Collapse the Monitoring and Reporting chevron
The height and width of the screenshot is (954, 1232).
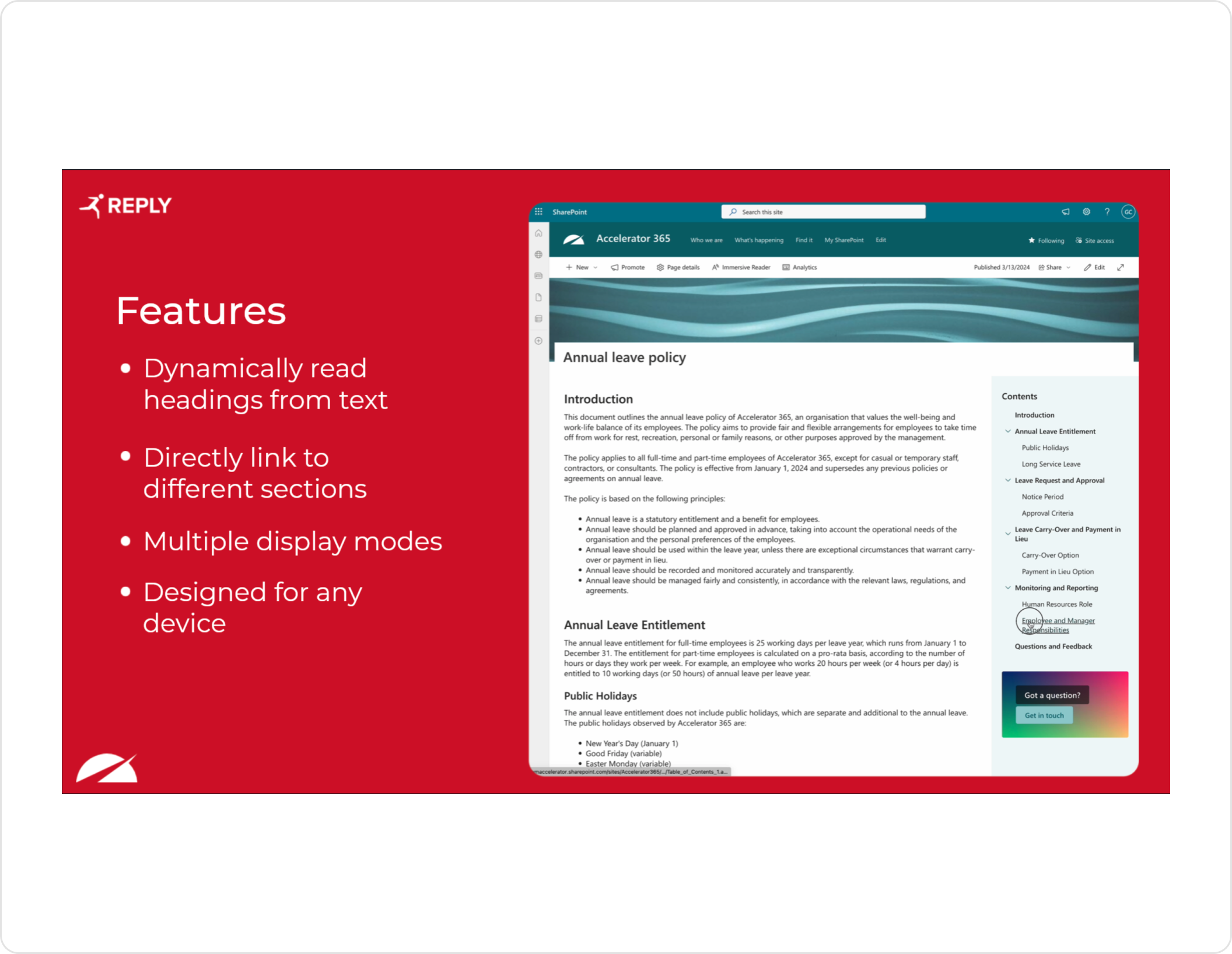click(1007, 588)
